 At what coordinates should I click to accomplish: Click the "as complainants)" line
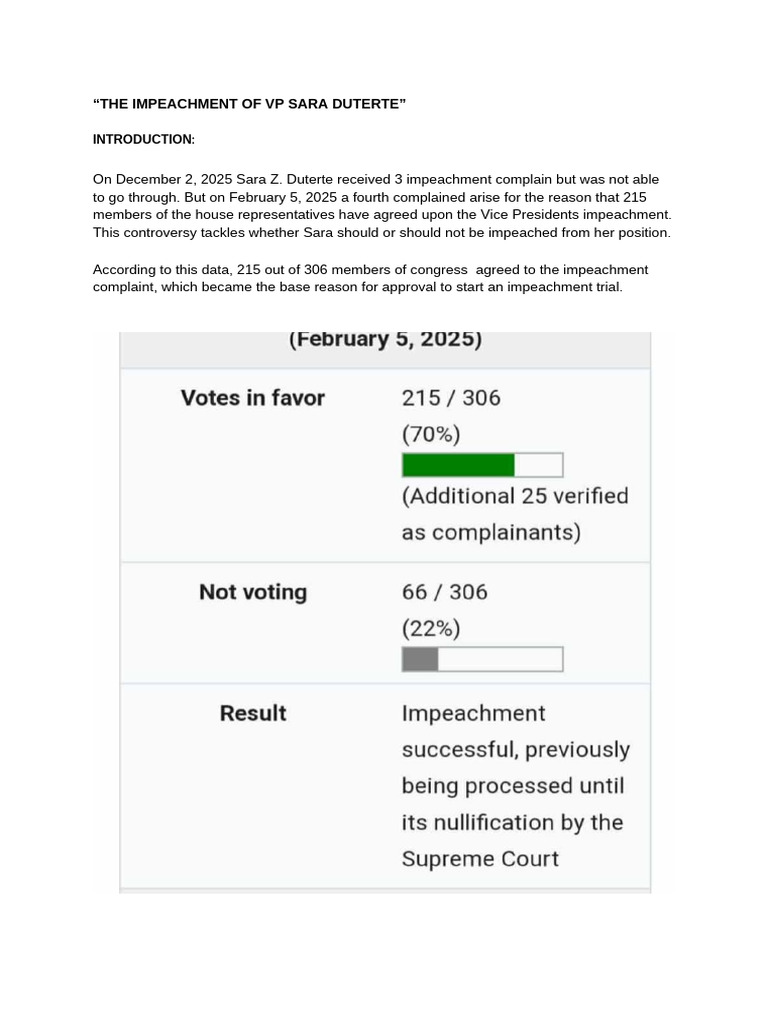tap(491, 532)
